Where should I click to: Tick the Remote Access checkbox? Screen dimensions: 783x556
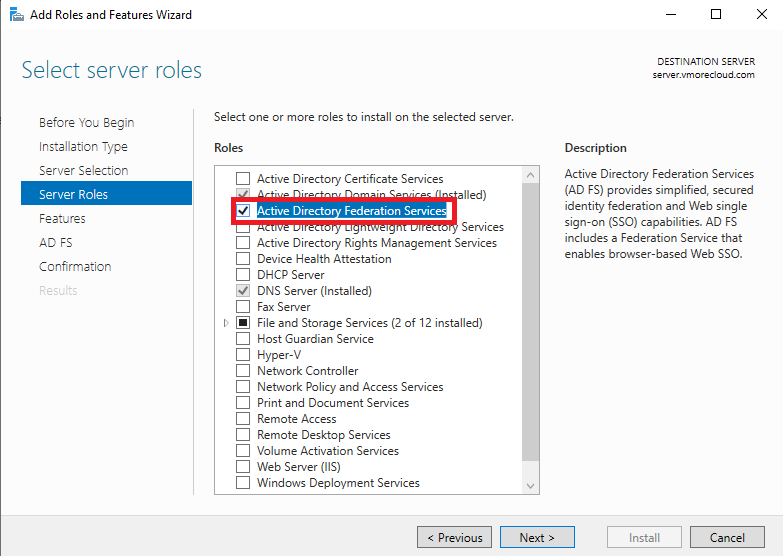pyautogui.click(x=243, y=418)
